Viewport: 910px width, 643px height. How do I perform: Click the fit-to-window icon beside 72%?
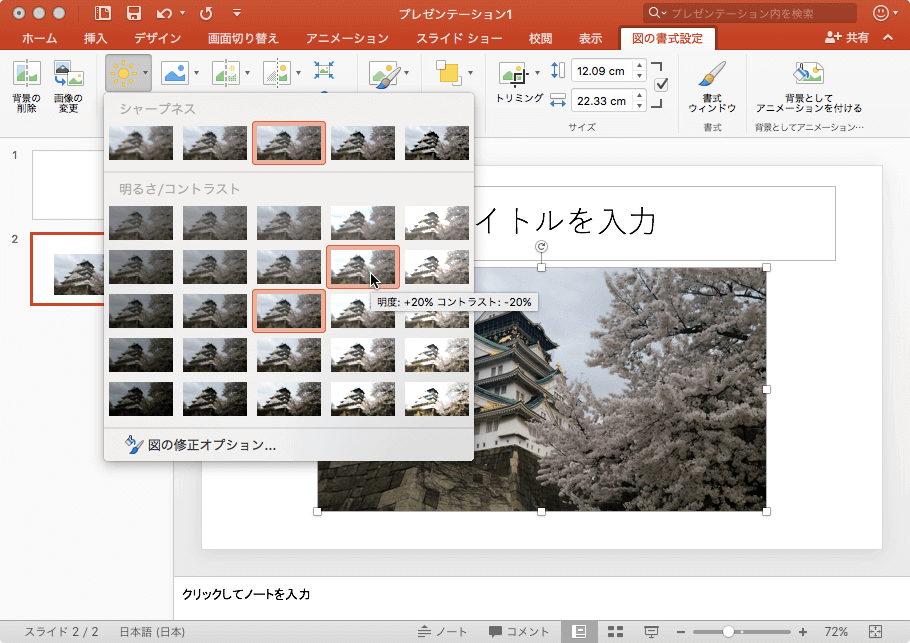point(876,632)
